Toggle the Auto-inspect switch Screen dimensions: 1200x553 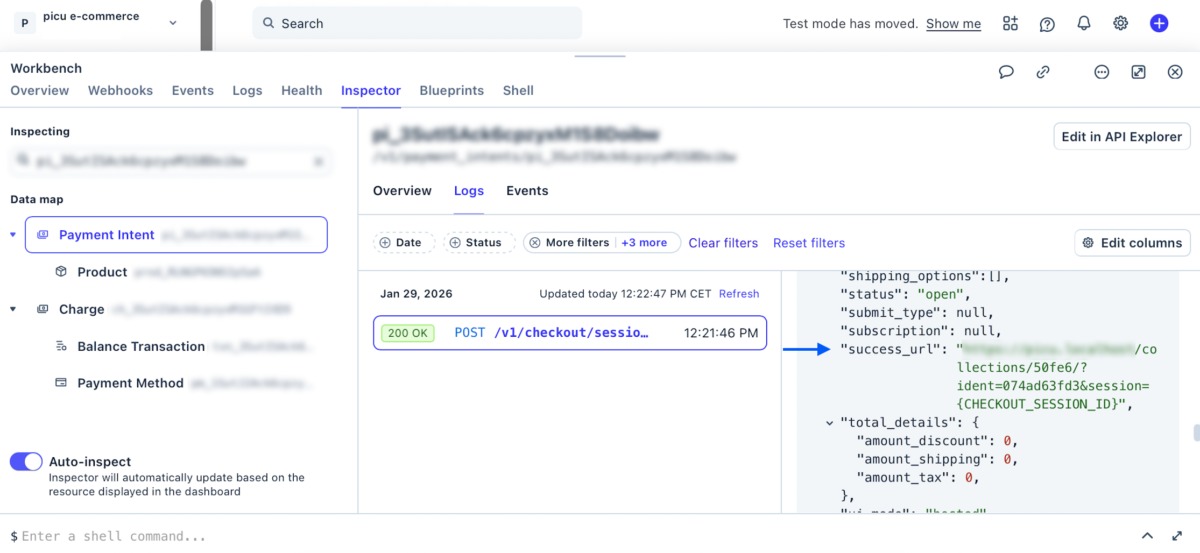tap(26, 461)
